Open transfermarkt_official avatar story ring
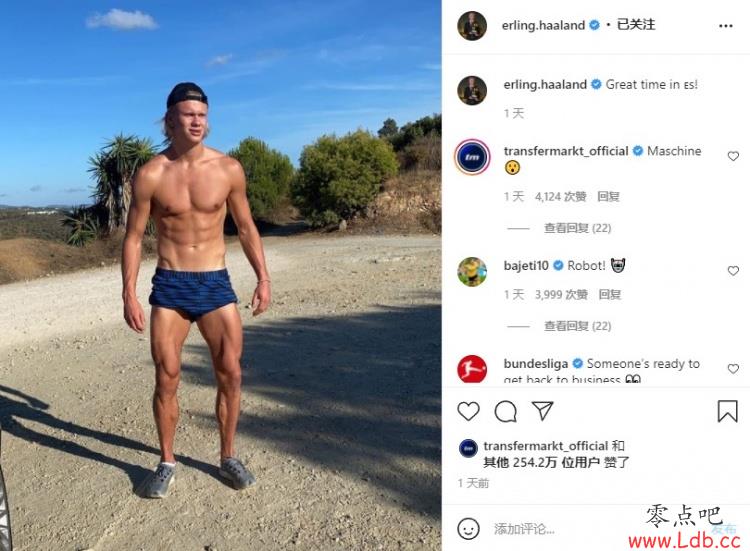 [x=472, y=157]
